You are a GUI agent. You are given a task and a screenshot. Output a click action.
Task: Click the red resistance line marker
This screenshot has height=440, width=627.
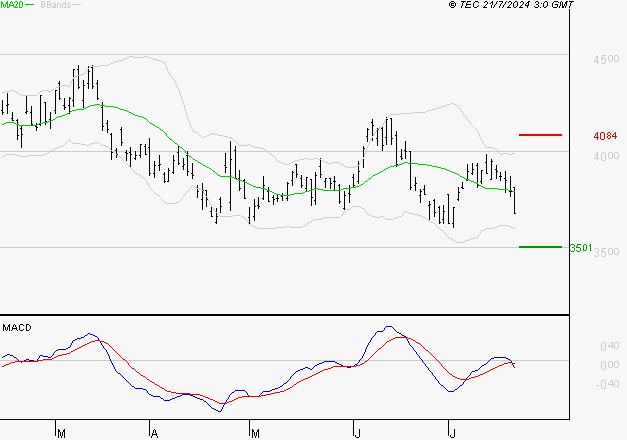pyautogui.click(x=540, y=135)
